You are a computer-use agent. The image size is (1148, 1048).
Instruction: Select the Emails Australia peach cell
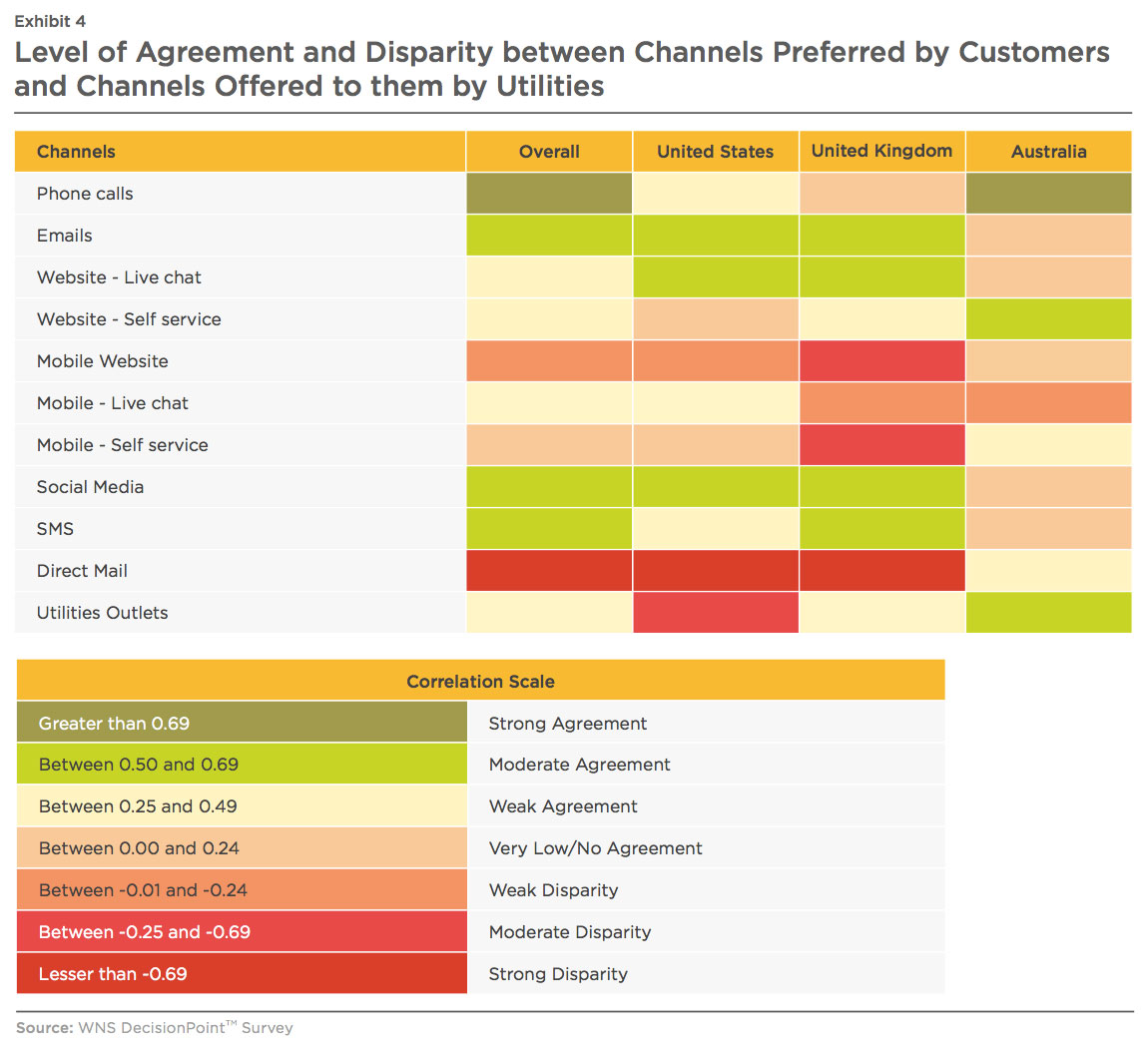[x=1048, y=235]
